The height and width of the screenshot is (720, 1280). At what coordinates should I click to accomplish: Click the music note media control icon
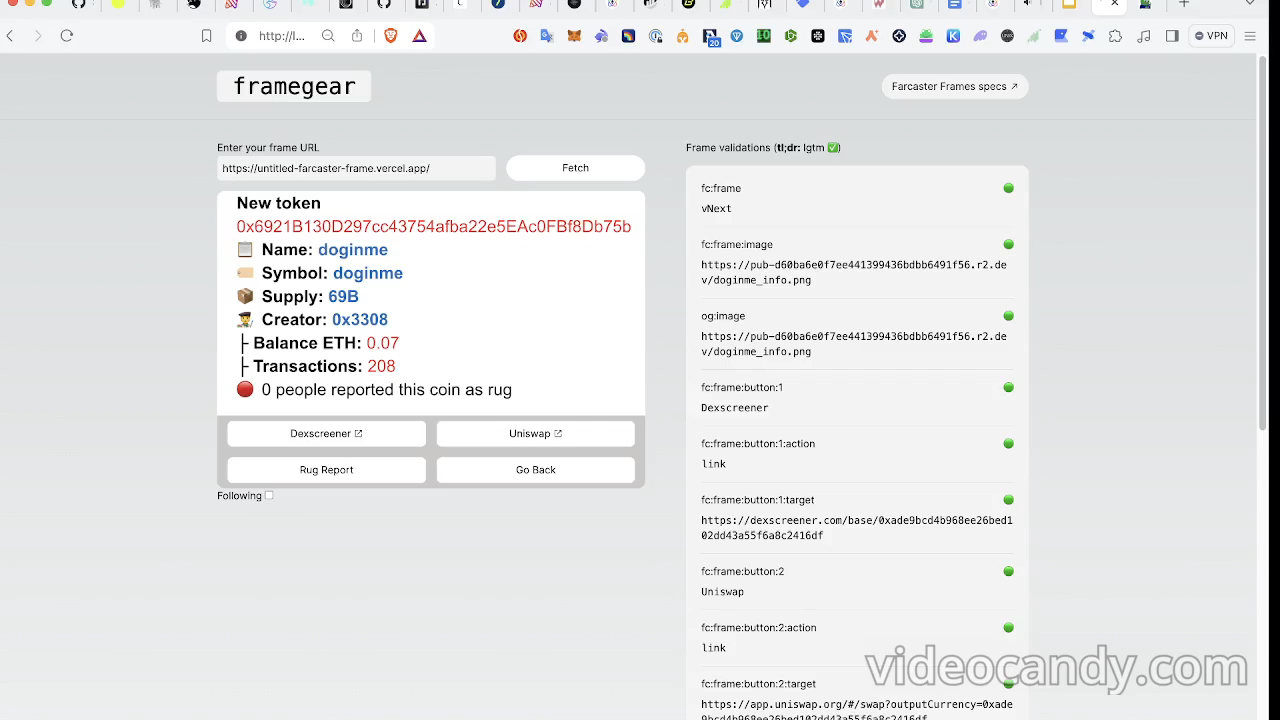point(1144,36)
